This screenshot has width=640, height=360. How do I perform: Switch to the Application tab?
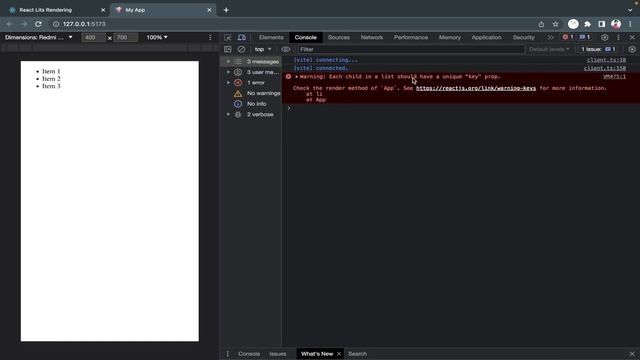click(487, 38)
